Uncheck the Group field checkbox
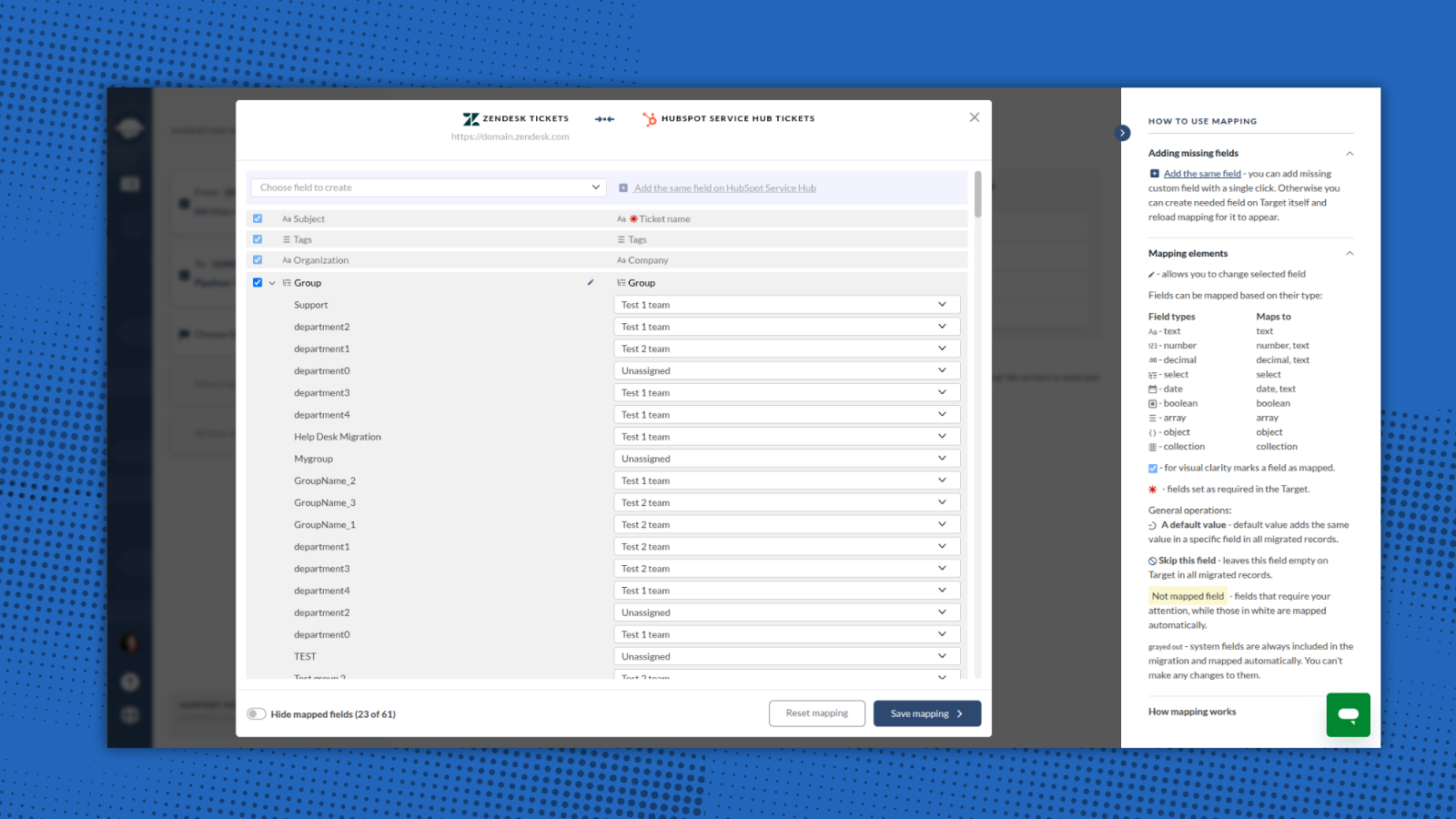1456x819 pixels. coord(258,283)
